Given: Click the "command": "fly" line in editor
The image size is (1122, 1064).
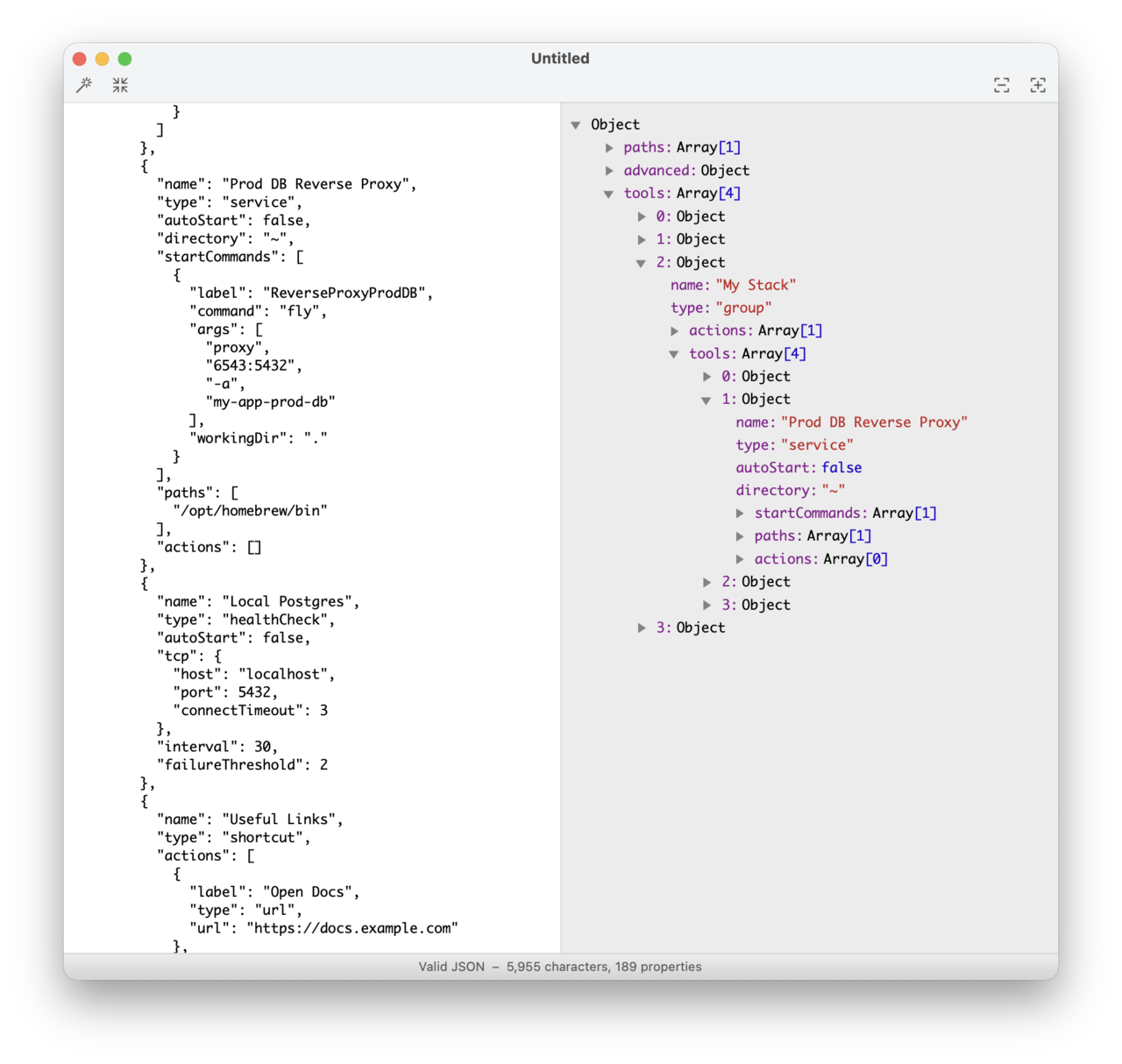Looking at the screenshot, I should (x=258, y=311).
